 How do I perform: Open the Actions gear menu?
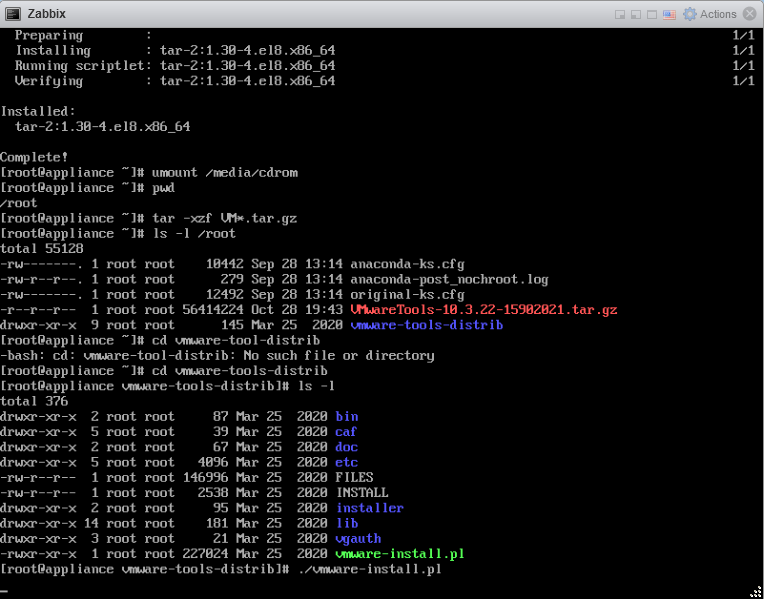click(709, 14)
